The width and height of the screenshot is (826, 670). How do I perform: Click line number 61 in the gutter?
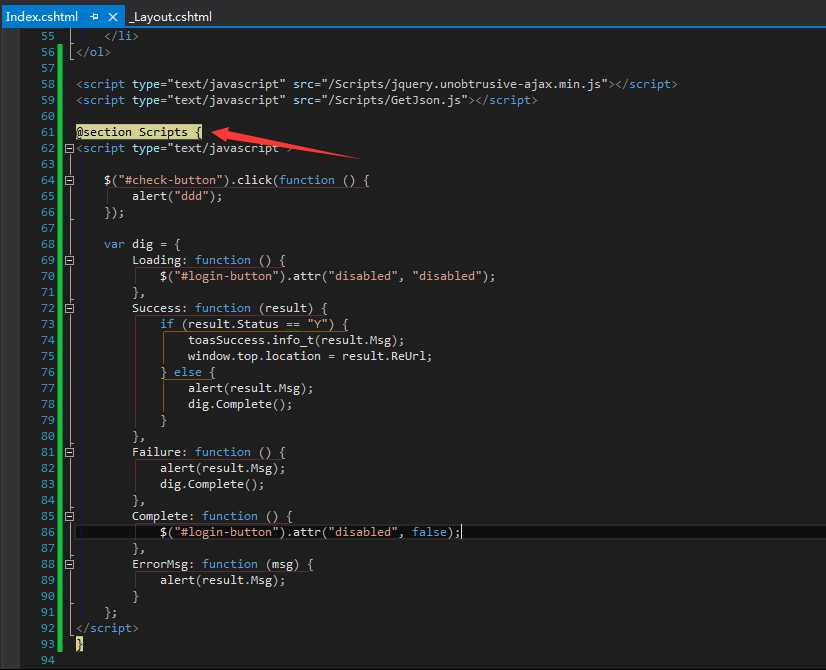pyautogui.click(x=47, y=132)
